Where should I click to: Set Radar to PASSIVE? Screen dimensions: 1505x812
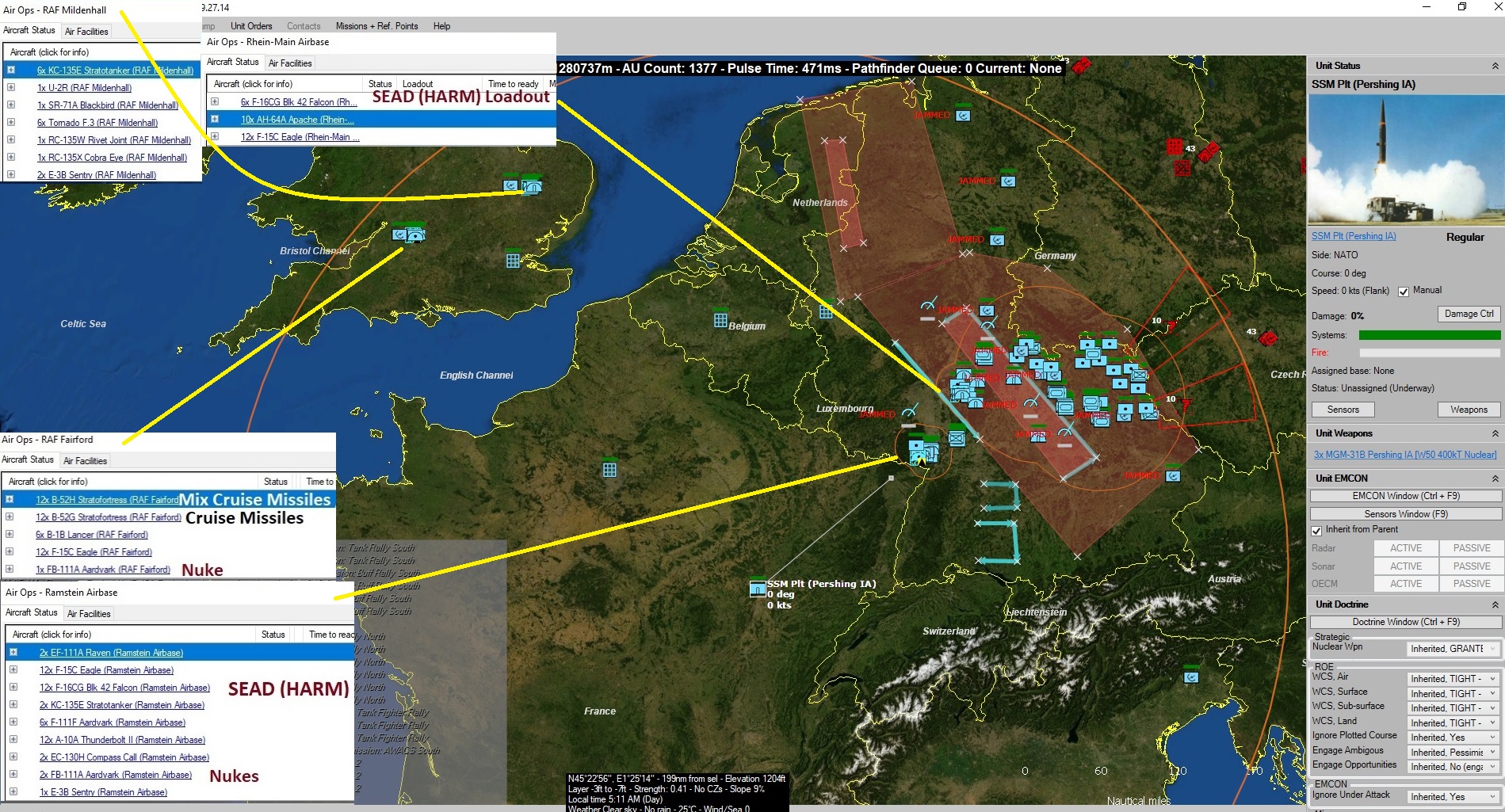click(1472, 548)
